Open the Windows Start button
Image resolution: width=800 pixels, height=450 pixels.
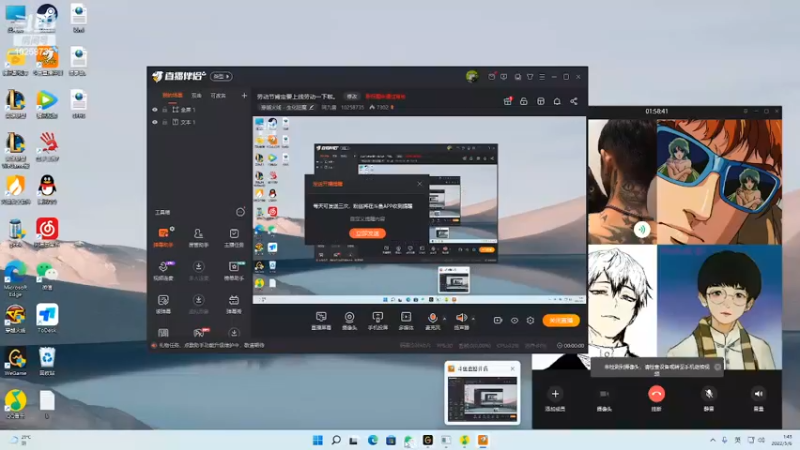[317, 440]
